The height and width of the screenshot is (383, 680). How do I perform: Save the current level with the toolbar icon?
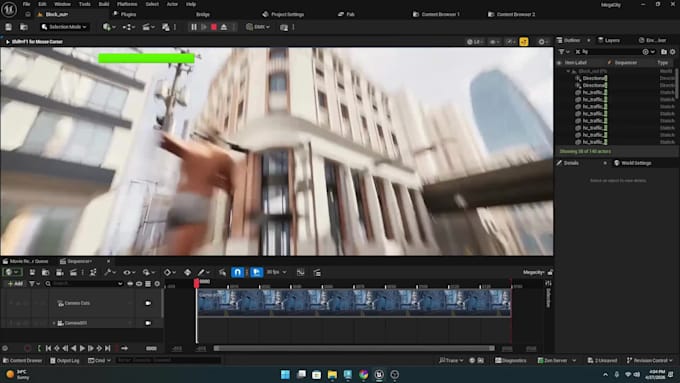pyautogui.click(x=8, y=27)
